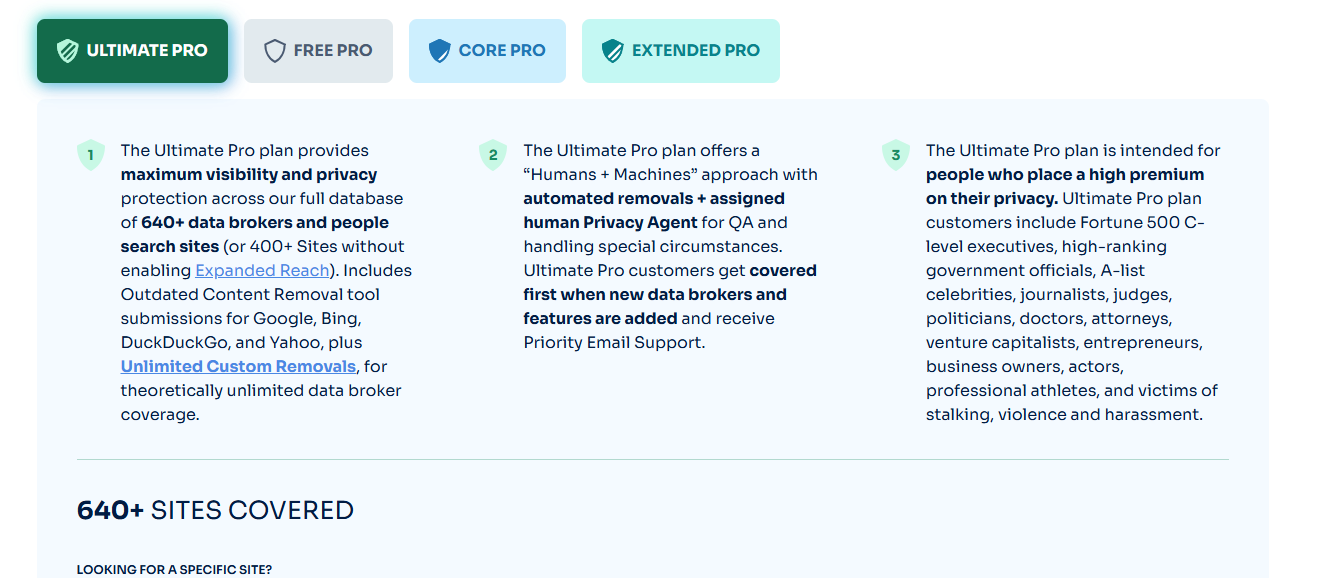Screen dimensions: 1322x578
Task: Click the shield icon on Ultimate Pro tab
Action: tap(68, 51)
